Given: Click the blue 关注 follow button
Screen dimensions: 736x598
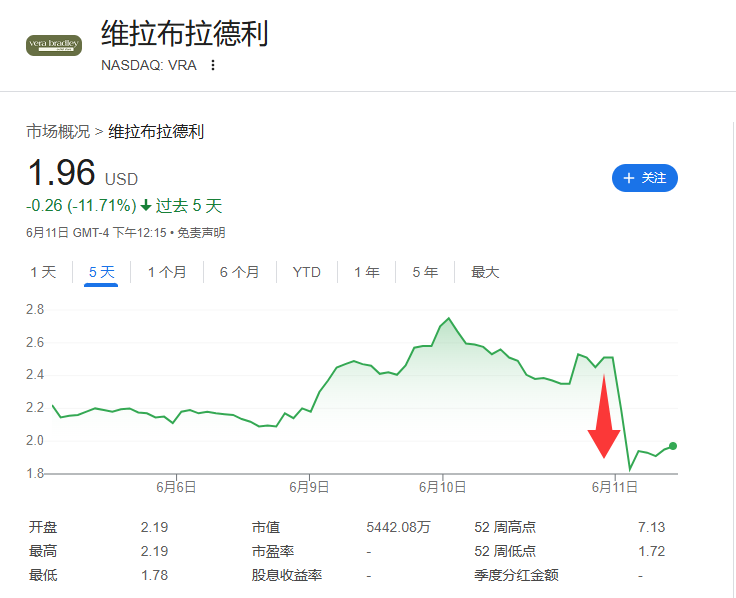Looking at the screenshot, I should coord(644,178).
